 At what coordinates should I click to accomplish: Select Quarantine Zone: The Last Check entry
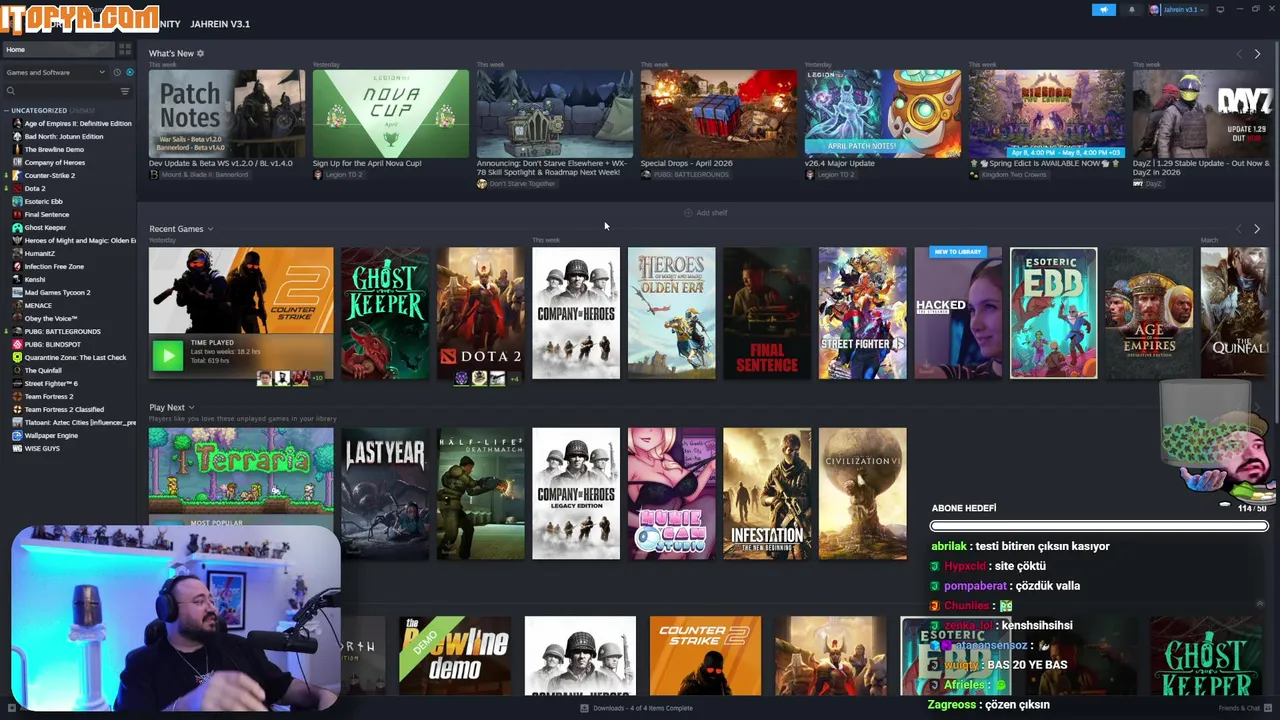[x=75, y=357]
